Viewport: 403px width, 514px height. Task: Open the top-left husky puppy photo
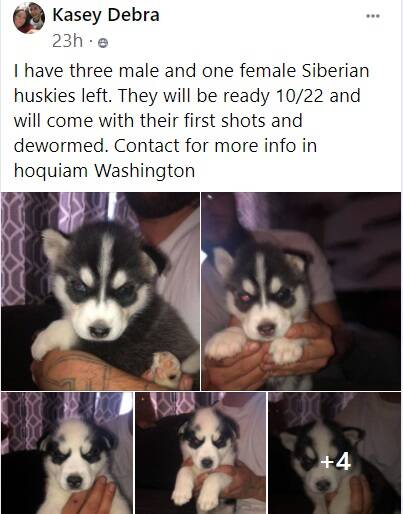point(100,291)
